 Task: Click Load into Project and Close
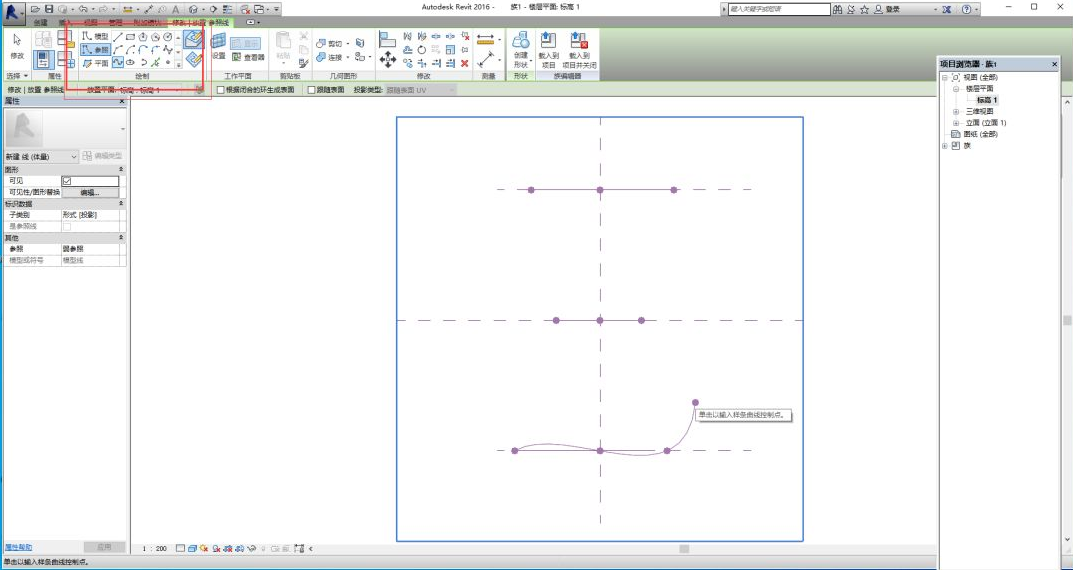[x=579, y=46]
